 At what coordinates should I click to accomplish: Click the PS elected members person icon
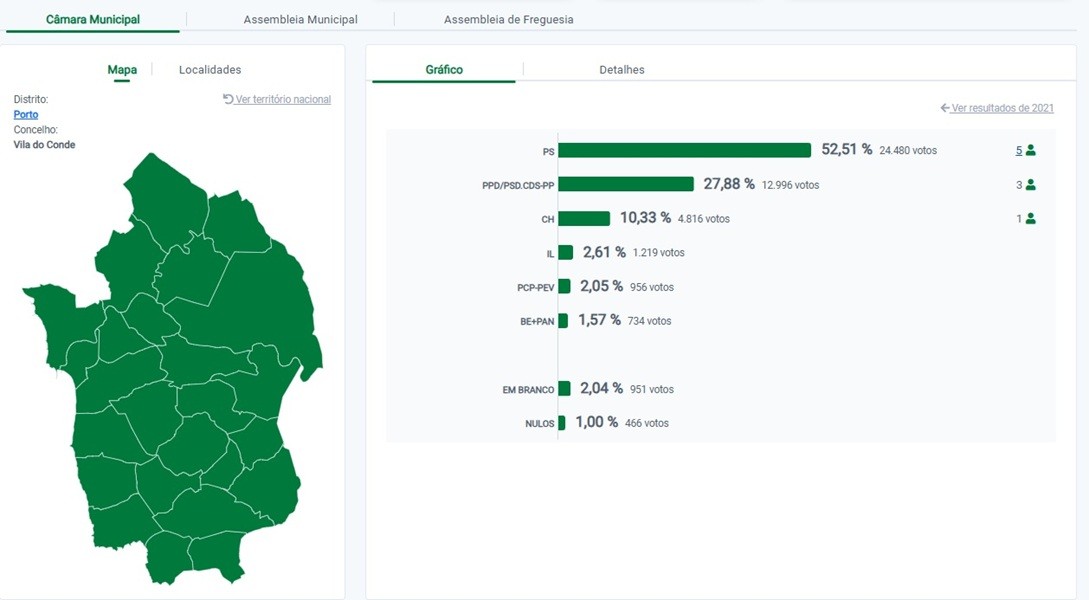pyautogui.click(x=1031, y=150)
